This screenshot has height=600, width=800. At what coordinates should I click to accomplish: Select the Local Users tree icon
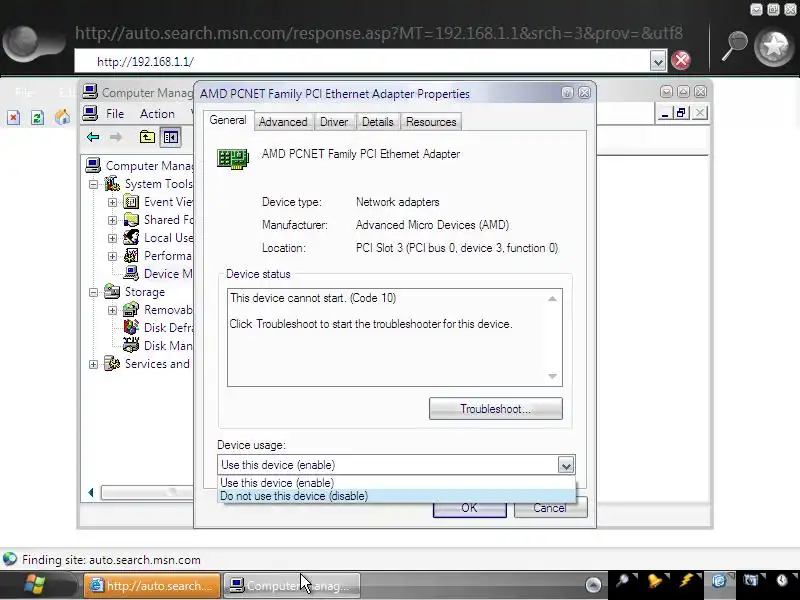[131, 238]
